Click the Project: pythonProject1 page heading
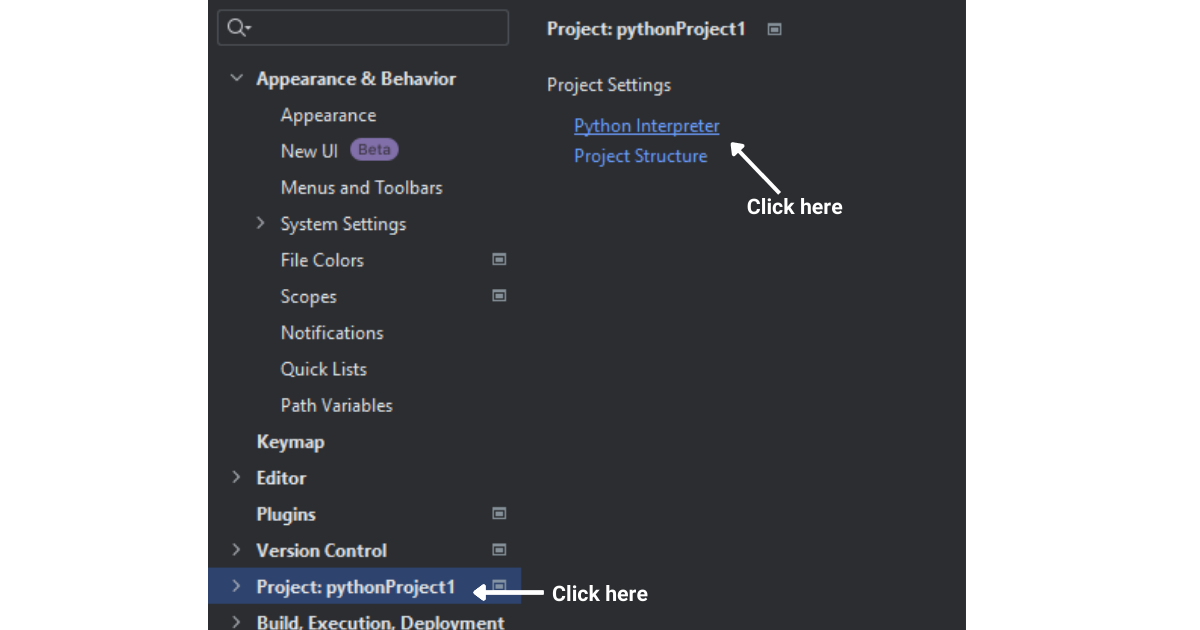 click(x=646, y=29)
